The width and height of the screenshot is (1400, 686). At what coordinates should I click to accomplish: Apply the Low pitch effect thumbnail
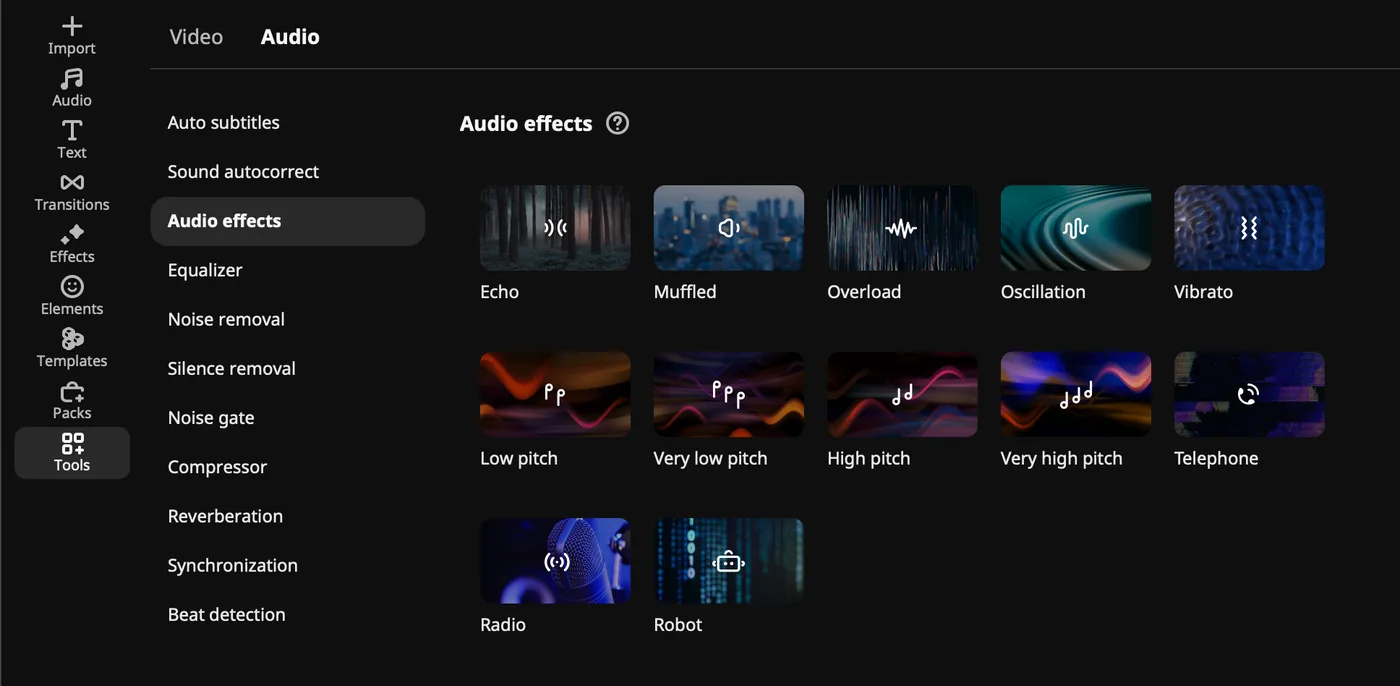click(555, 394)
